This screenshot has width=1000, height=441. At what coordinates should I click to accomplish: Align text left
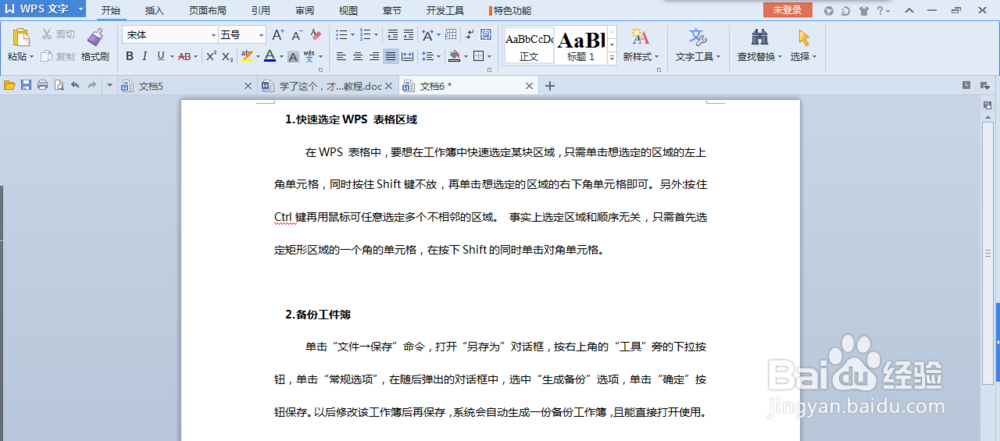click(342, 56)
